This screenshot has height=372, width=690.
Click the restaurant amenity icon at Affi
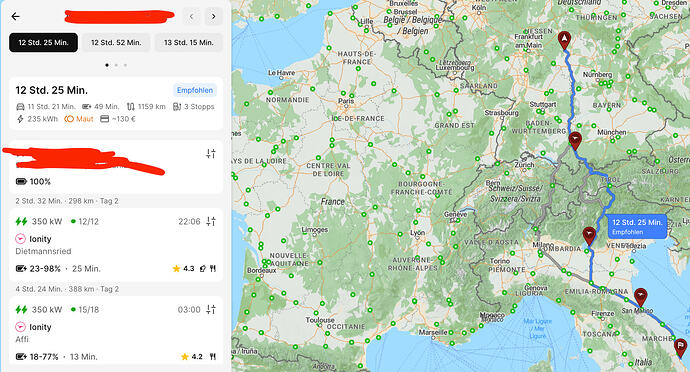(x=213, y=357)
